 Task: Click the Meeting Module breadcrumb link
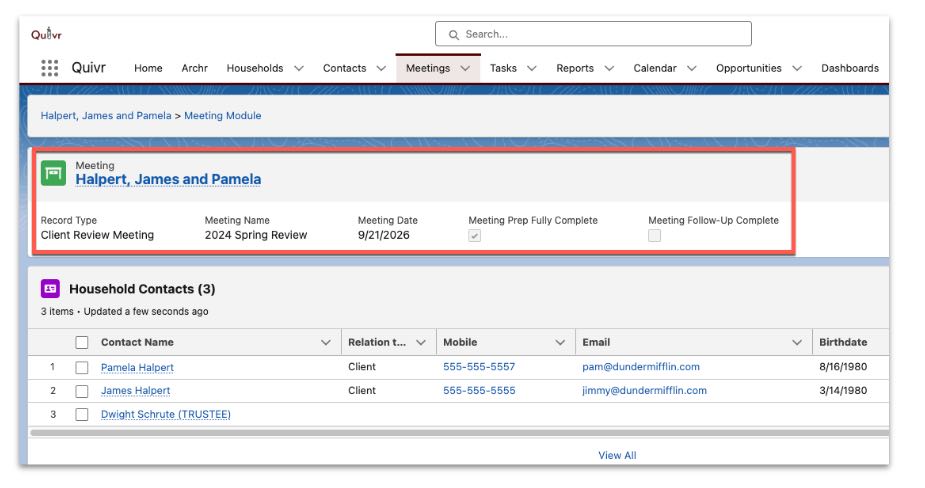pyautogui.click(x=222, y=116)
